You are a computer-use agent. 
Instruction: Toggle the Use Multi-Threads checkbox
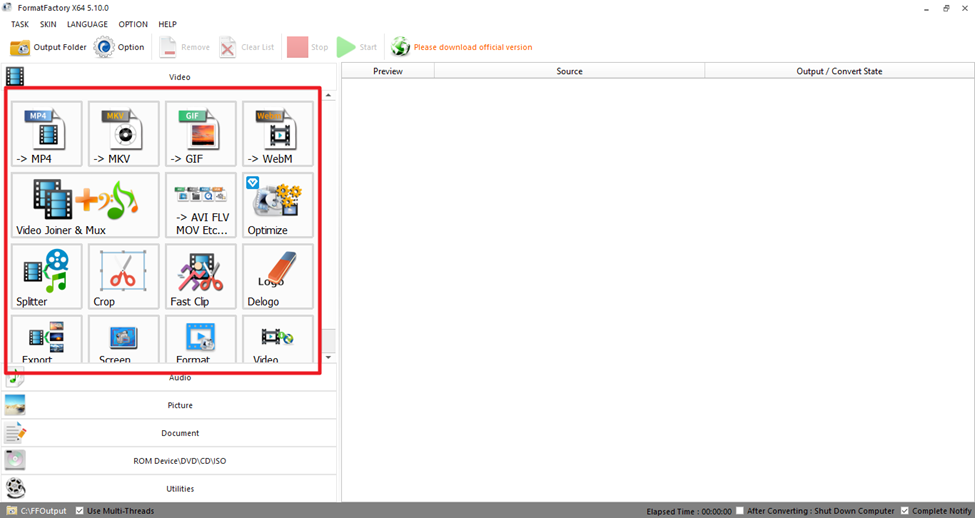click(80, 511)
